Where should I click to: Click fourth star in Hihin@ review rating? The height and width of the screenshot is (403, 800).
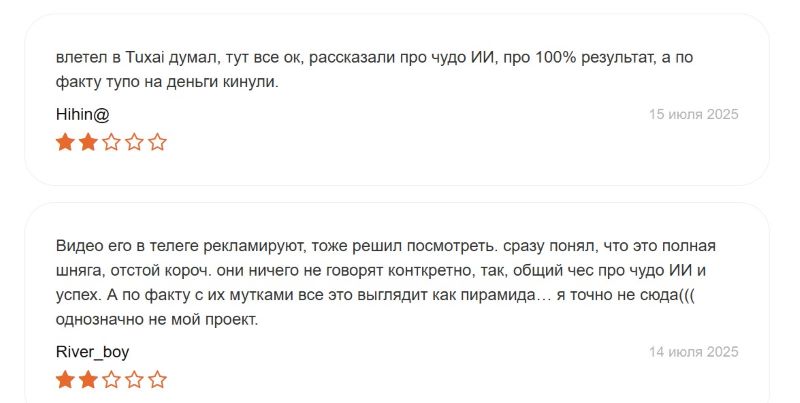134,142
